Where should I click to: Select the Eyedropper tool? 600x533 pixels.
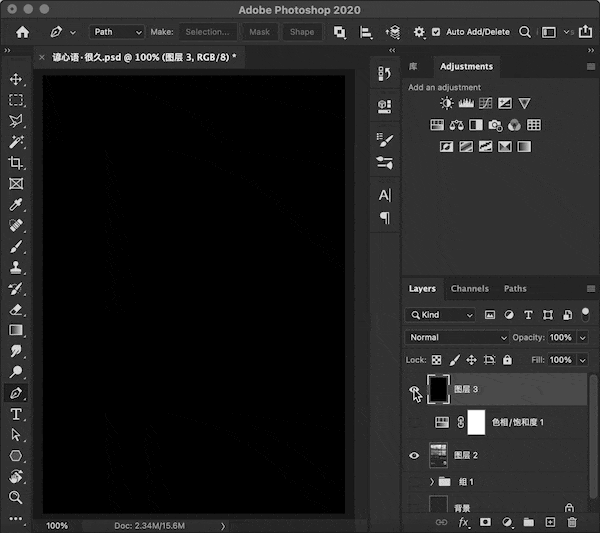(16, 205)
